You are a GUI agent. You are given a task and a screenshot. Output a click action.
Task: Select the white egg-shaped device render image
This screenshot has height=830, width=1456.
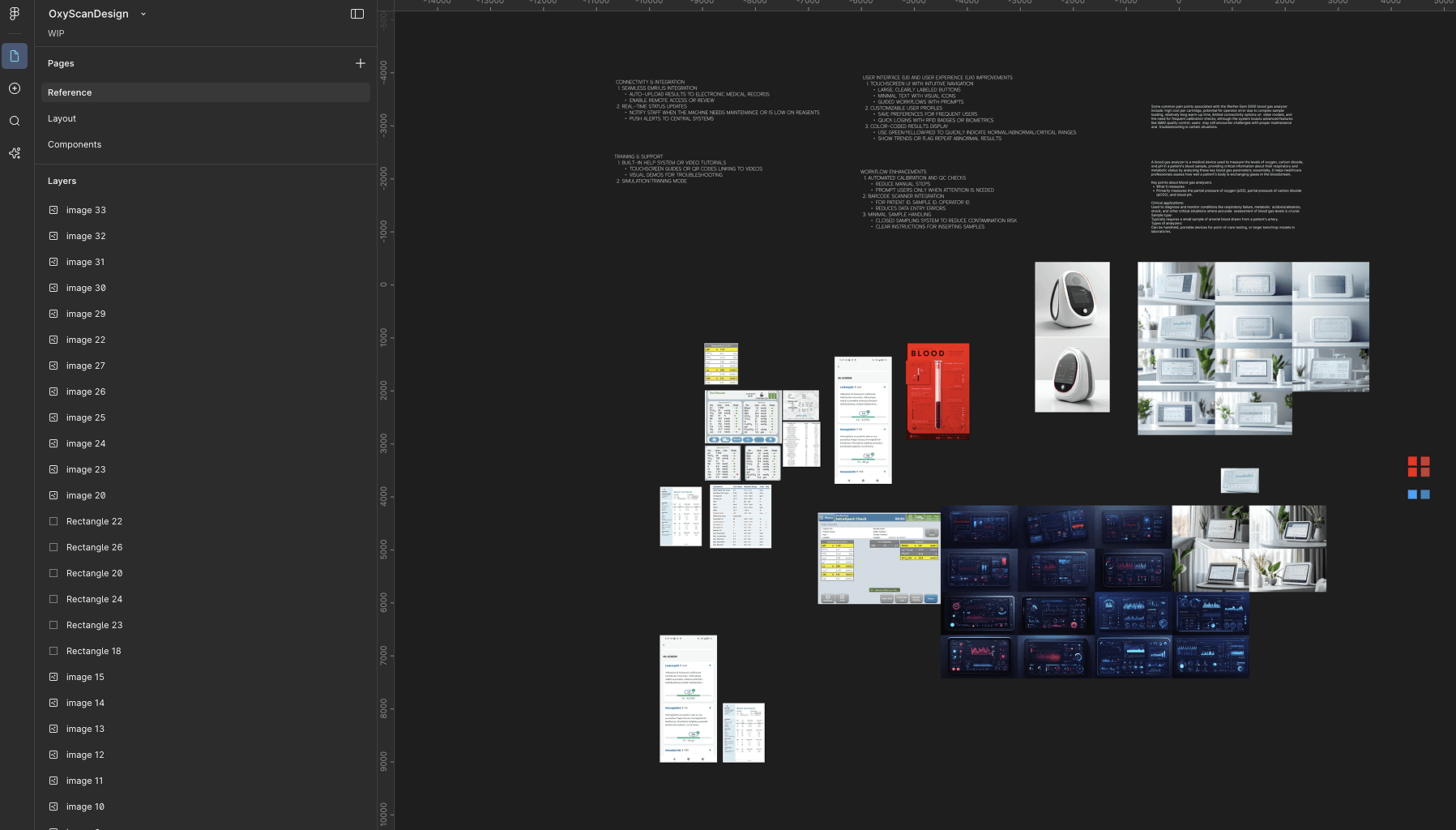(1072, 337)
